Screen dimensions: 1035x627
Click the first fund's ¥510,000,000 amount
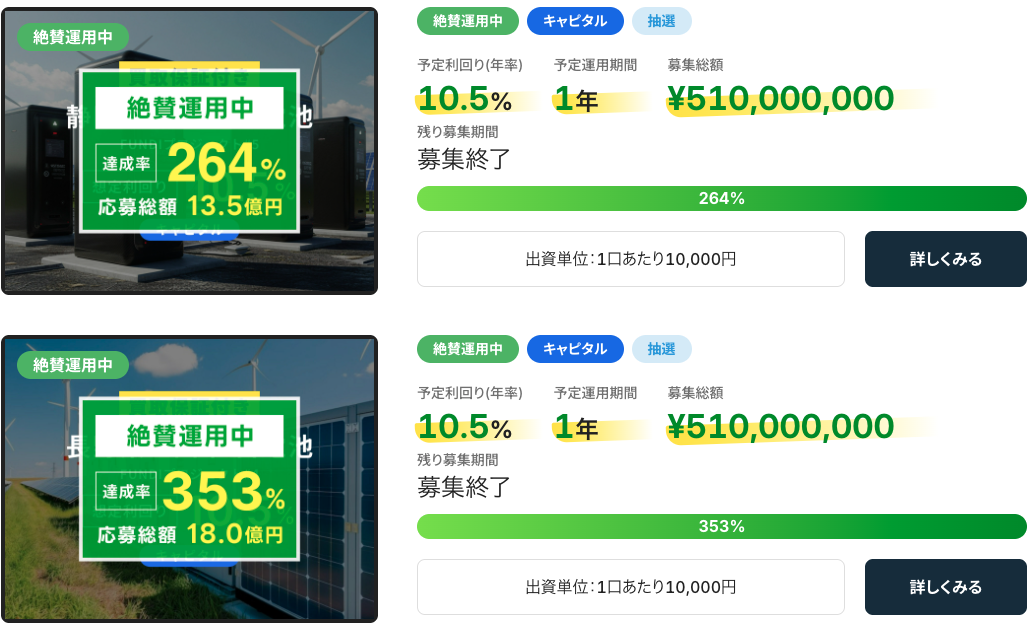click(780, 99)
